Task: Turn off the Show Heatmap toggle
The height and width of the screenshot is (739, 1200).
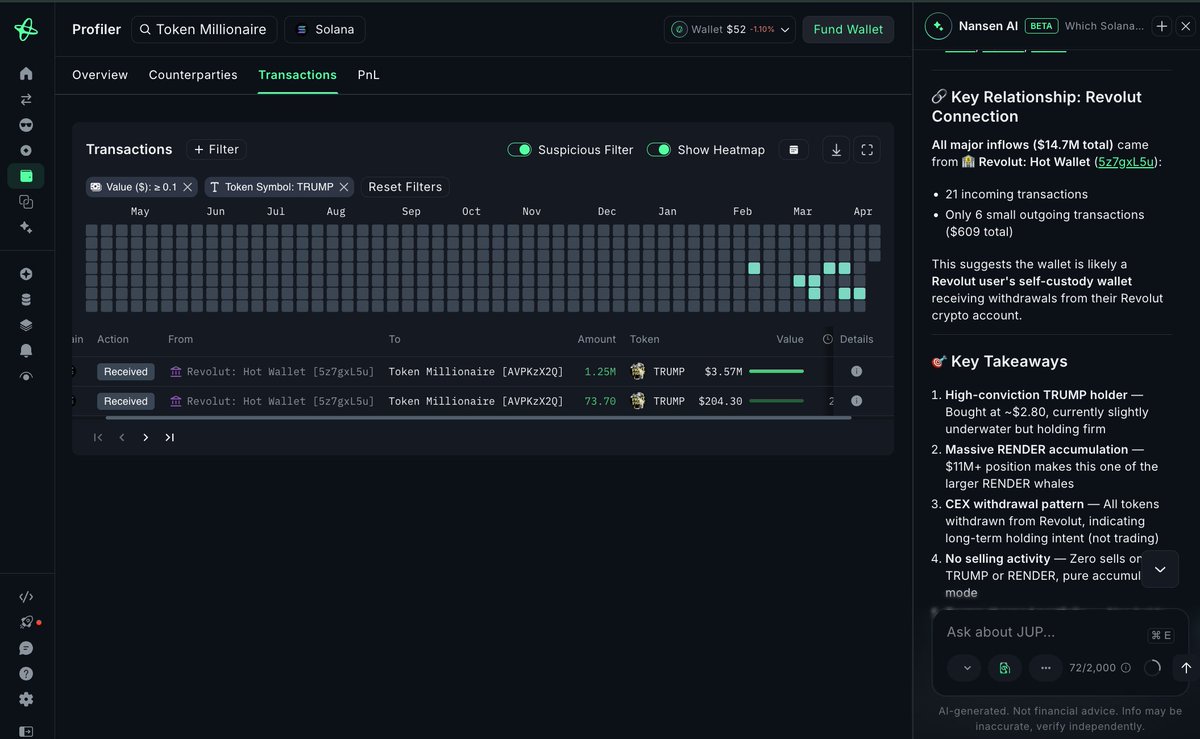Action: (x=658, y=150)
